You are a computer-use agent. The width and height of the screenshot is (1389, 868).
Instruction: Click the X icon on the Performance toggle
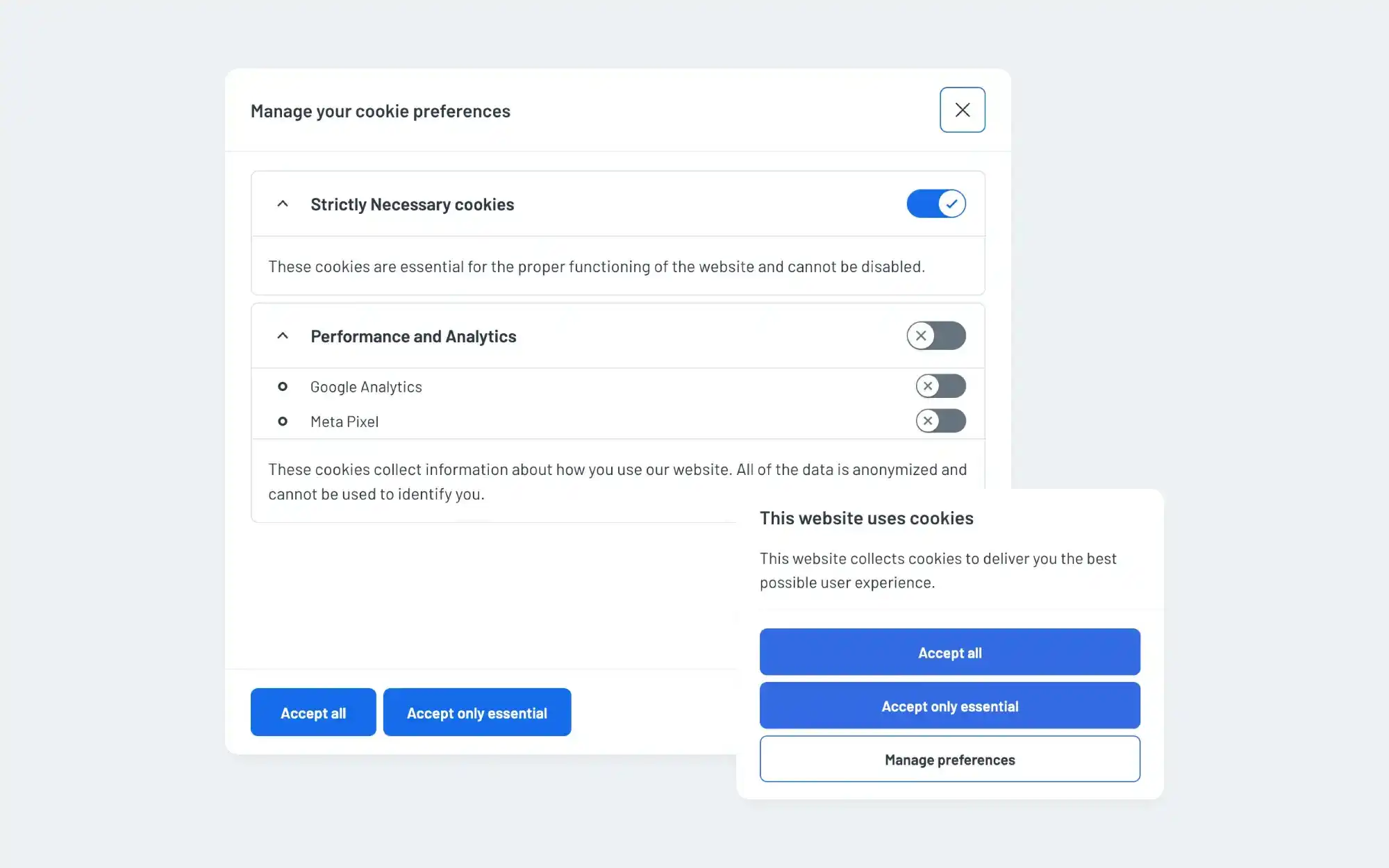coord(922,335)
